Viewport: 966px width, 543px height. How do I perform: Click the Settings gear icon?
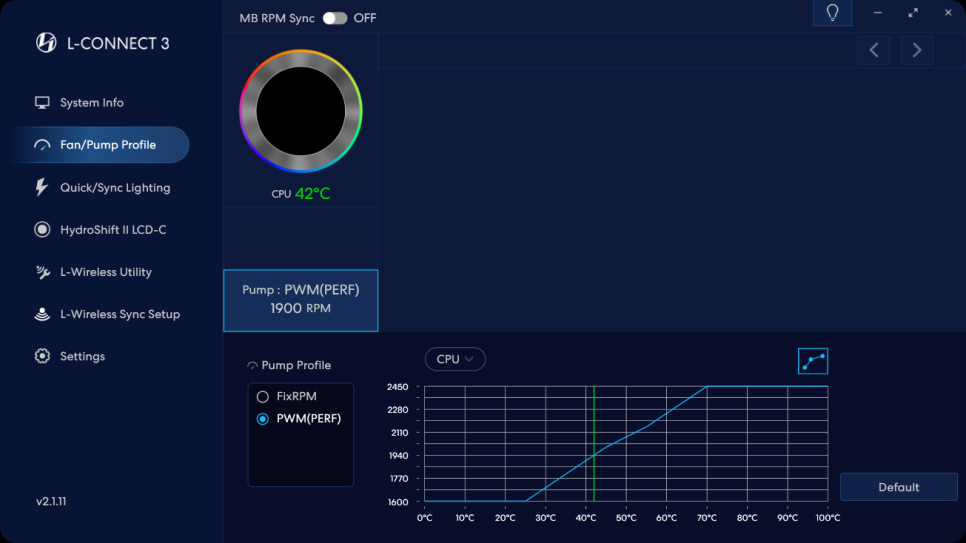click(42, 356)
